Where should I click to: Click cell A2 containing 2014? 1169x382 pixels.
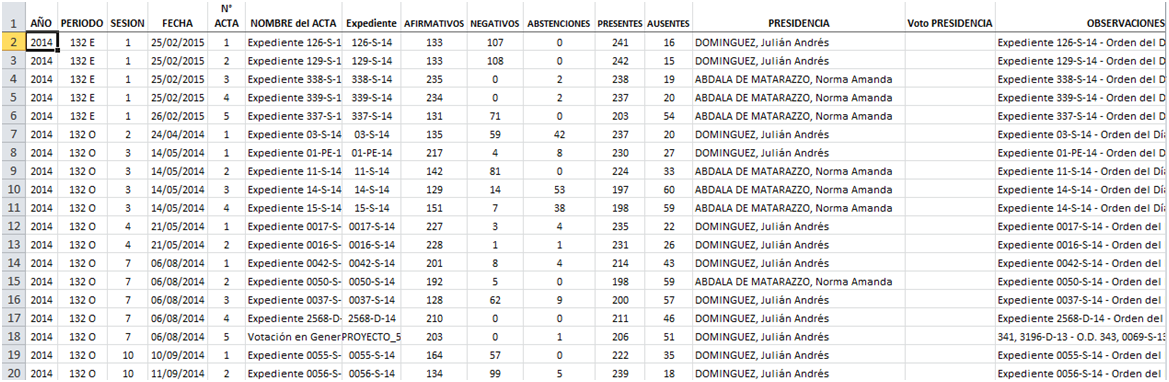click(41, 43)
